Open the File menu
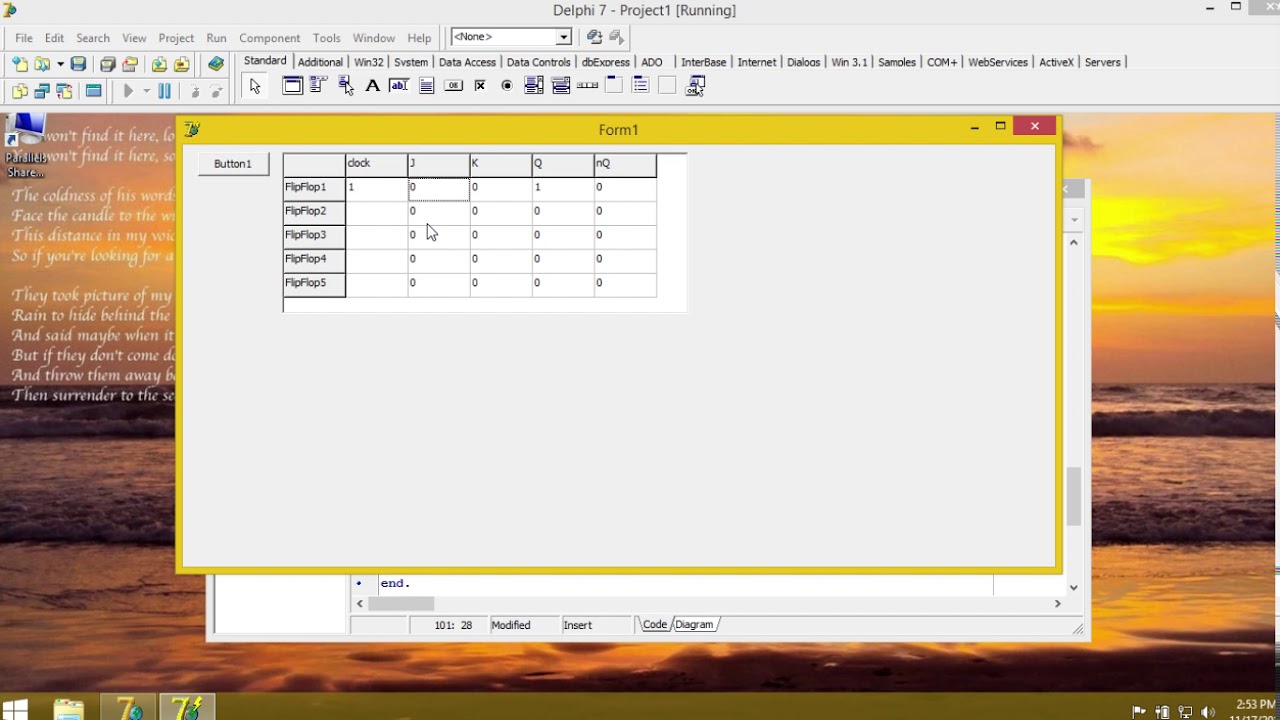1280x720 pixels. tap(24, 38)
